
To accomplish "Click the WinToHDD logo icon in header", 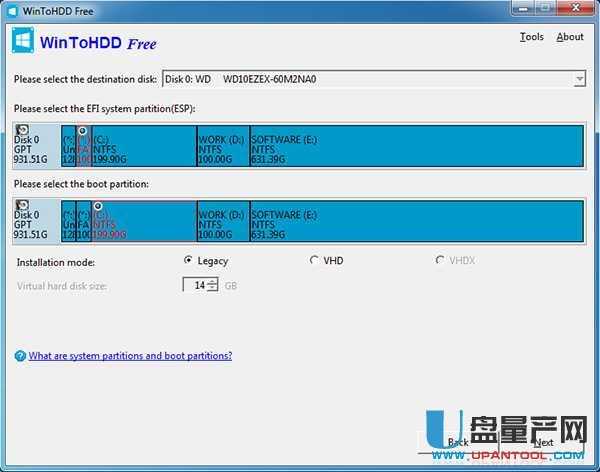I will pyautogui.click(x=23, y=40).
